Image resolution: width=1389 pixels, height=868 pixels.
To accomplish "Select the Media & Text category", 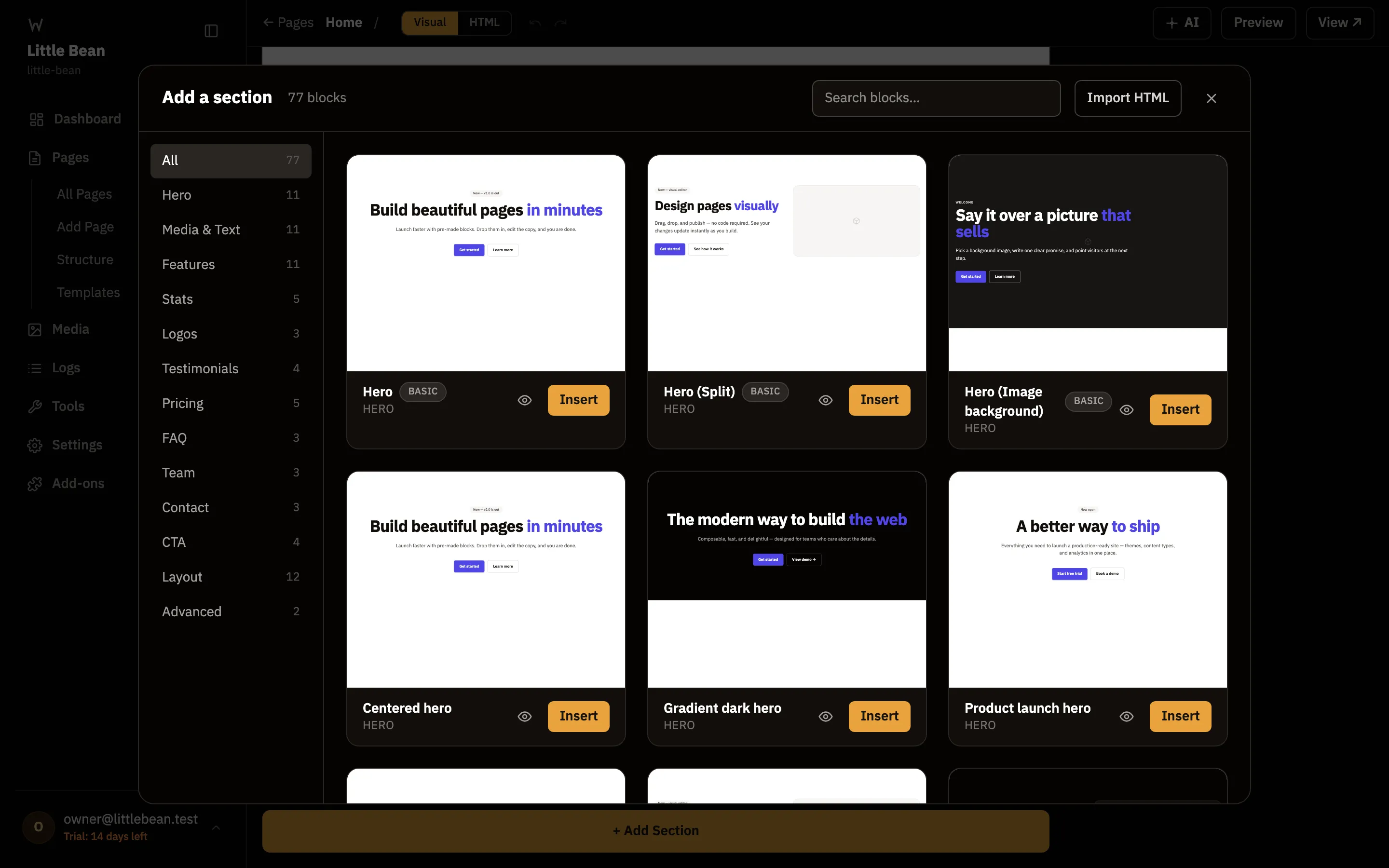I will pos(231,230).
